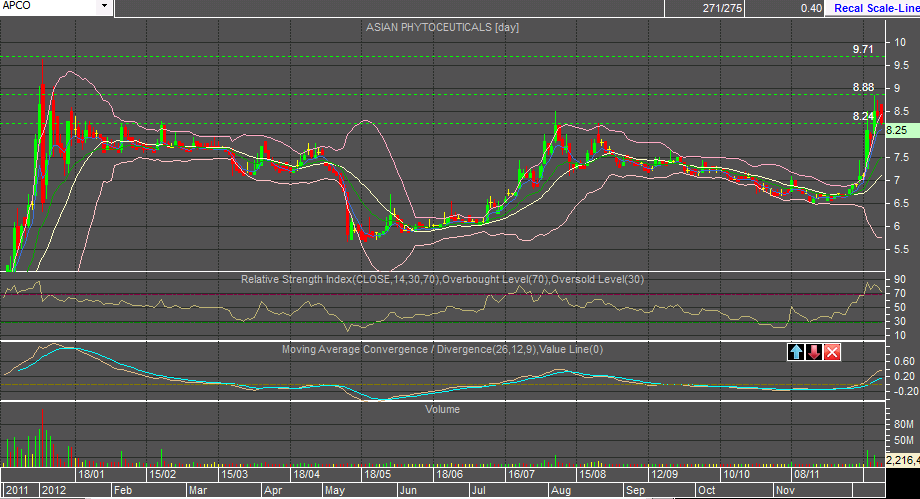Select the 271/275 bar counter field

click(704, 8)
